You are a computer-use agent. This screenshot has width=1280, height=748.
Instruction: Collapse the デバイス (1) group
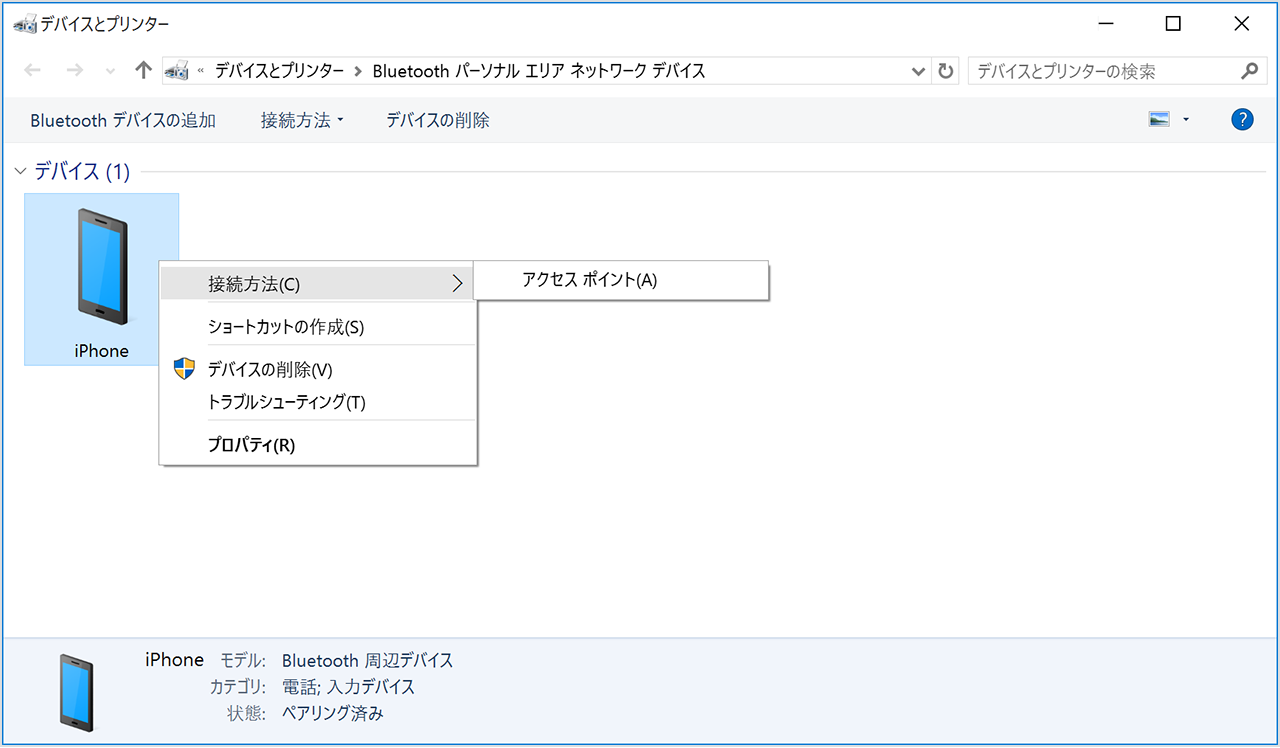(19, 172)
